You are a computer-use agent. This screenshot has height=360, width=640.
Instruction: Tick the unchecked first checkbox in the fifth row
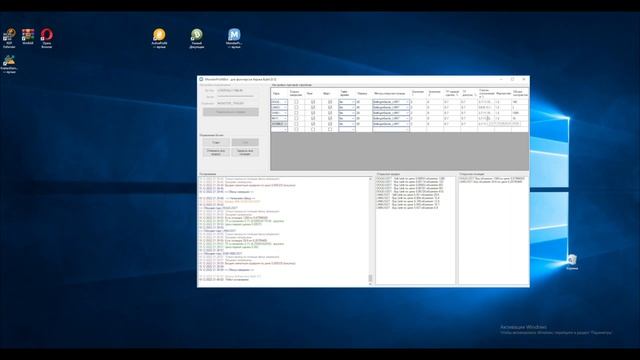296,124
